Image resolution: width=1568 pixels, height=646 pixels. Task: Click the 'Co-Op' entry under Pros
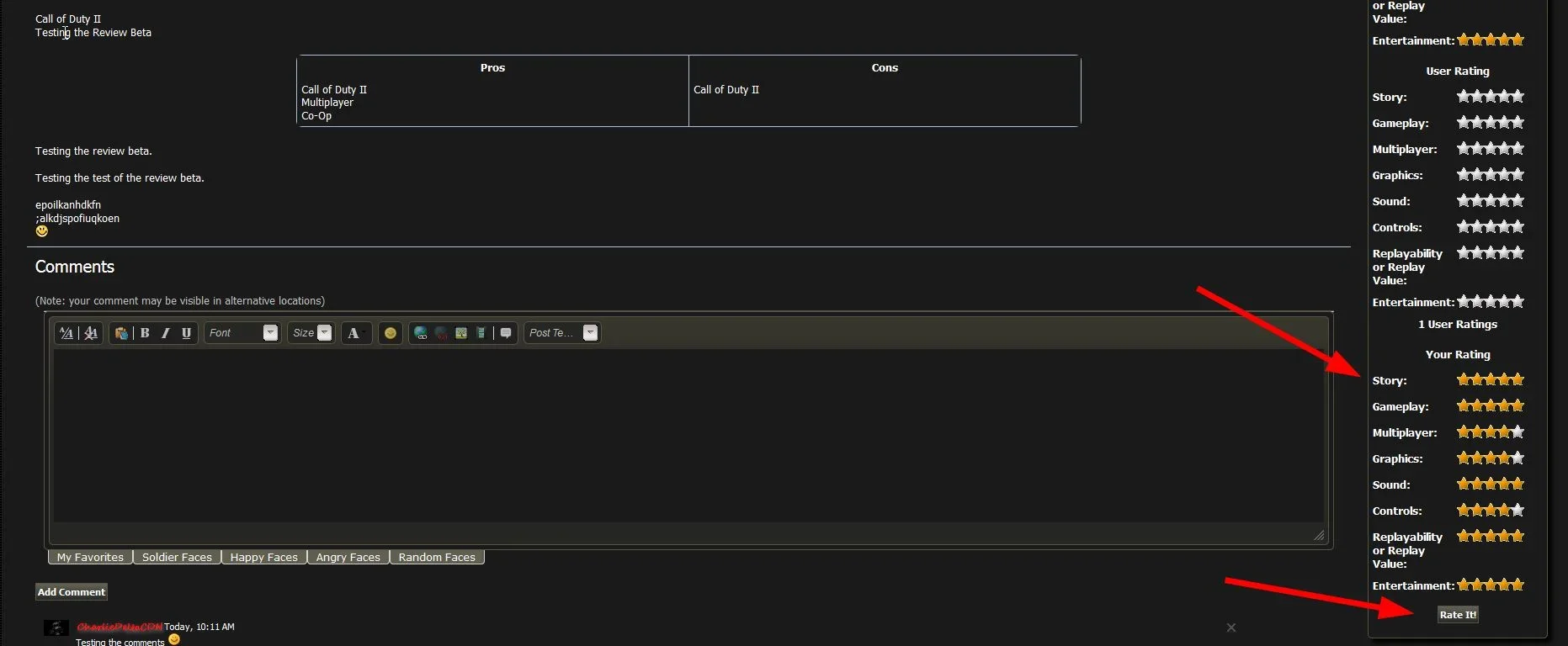316,116
